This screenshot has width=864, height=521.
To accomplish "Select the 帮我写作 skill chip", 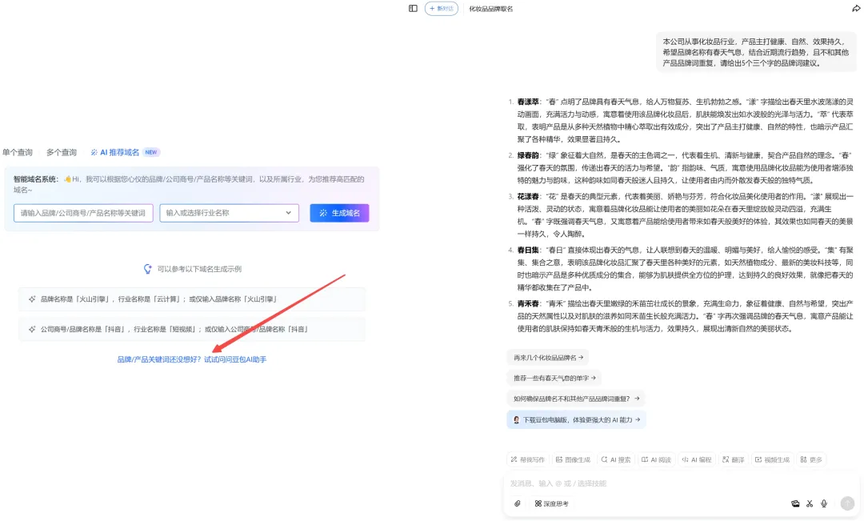I will tap(527, 459).
